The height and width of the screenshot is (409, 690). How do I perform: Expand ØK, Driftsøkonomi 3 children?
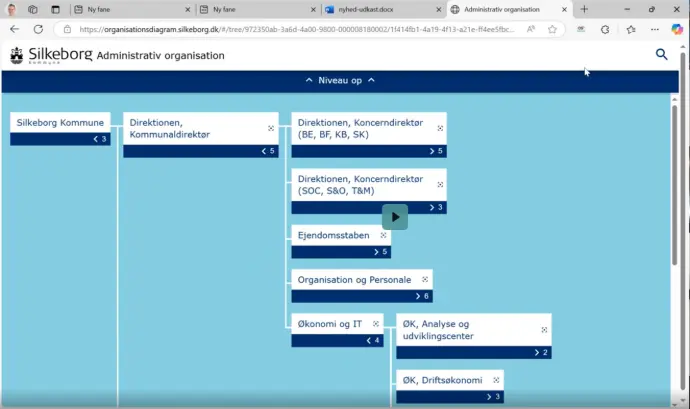[x=450, y=397]
